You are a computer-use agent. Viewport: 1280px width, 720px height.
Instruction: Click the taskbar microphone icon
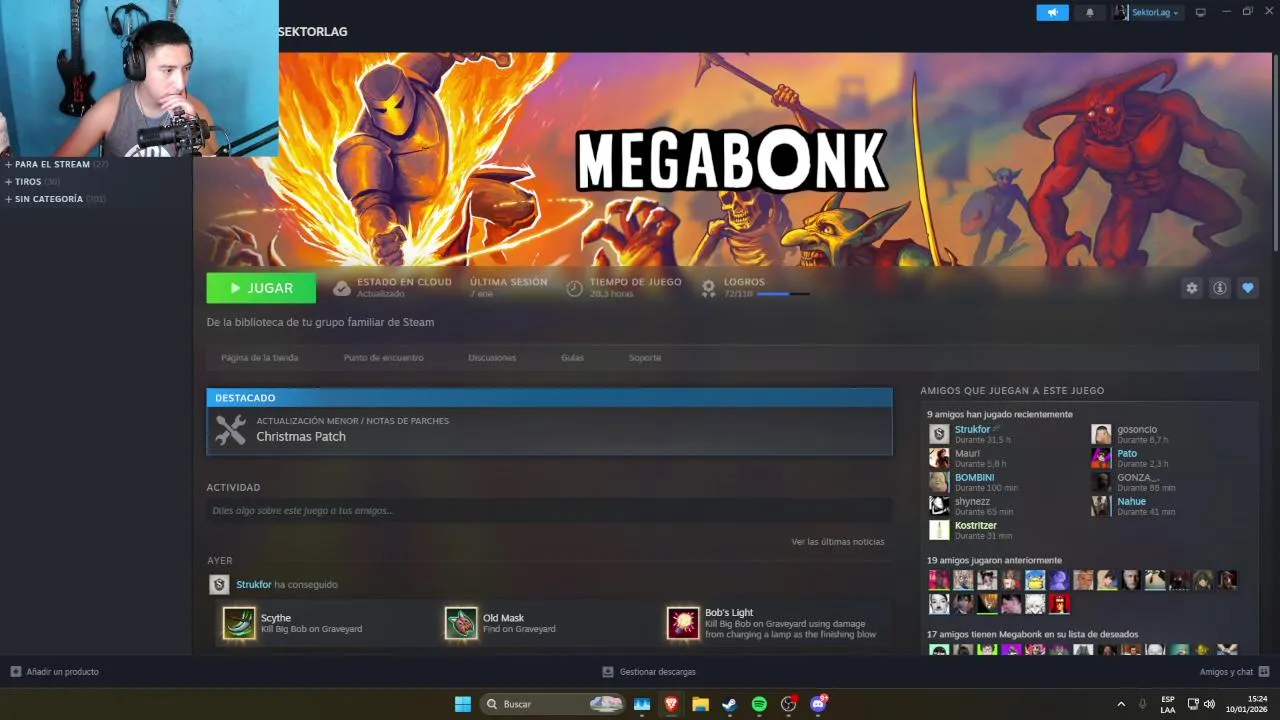point(1143,704)
